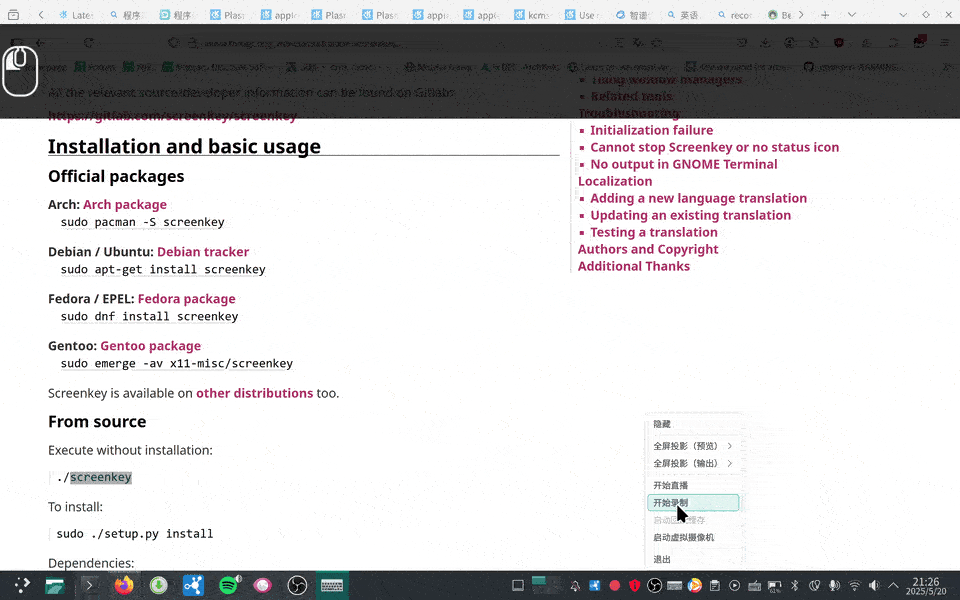Image resolution: width=960 pixels, height=600 pixels.
Task: Expand hidden system tray icons arrow
Action: [x=893, y=586]
